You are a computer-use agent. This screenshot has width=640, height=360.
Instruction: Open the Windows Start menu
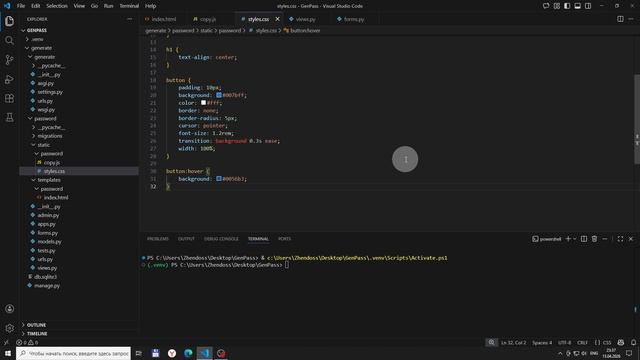click(x=8, y=353)
